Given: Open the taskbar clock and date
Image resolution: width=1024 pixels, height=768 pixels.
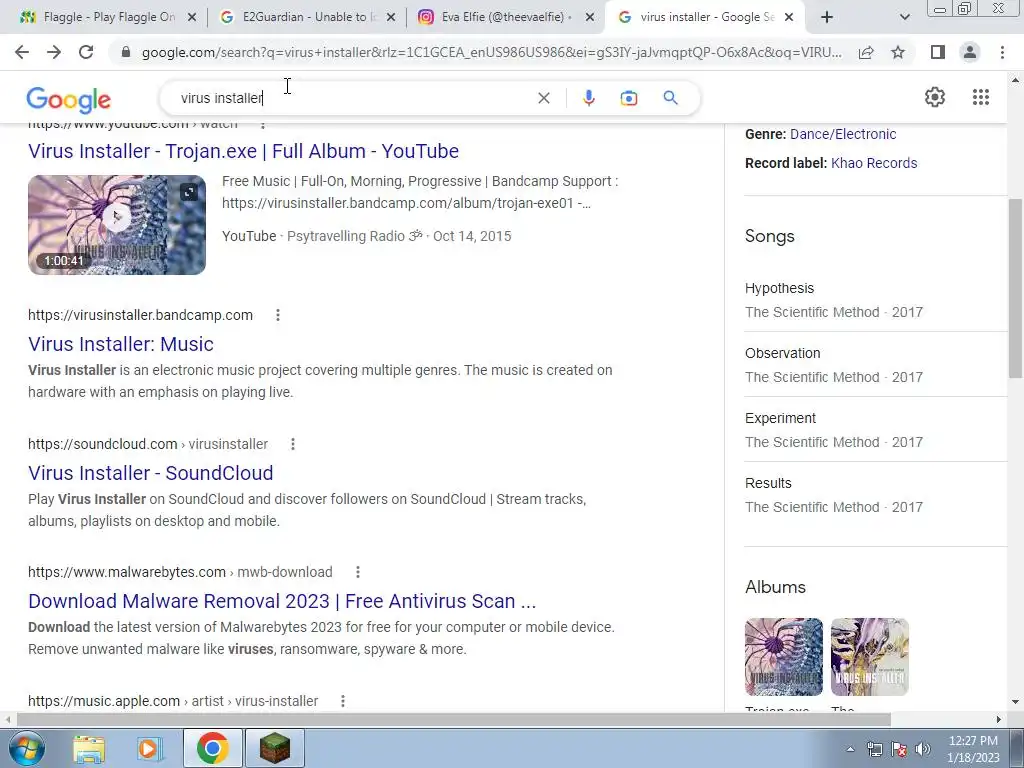Looking at the screenshot, I should point(973,749).
